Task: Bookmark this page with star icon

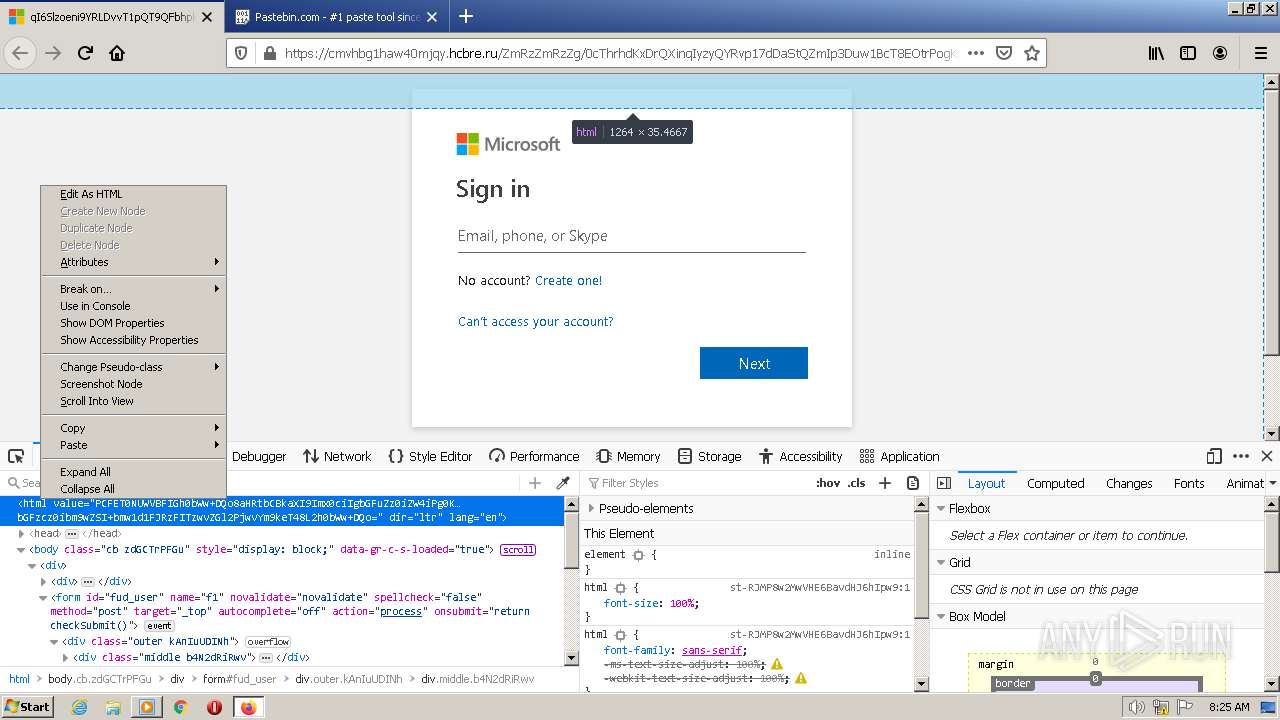Action: point(1032,53)
